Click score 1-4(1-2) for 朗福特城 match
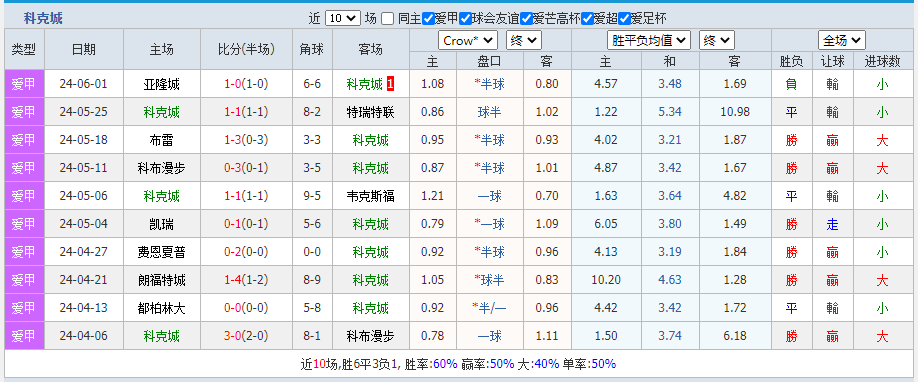Image resolution: width=918 pixels, height=382 pixels. (246, 281)
